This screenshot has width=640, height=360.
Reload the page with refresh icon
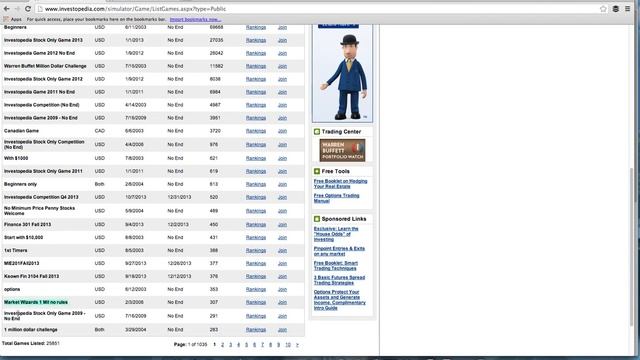[x=28, y=9]
